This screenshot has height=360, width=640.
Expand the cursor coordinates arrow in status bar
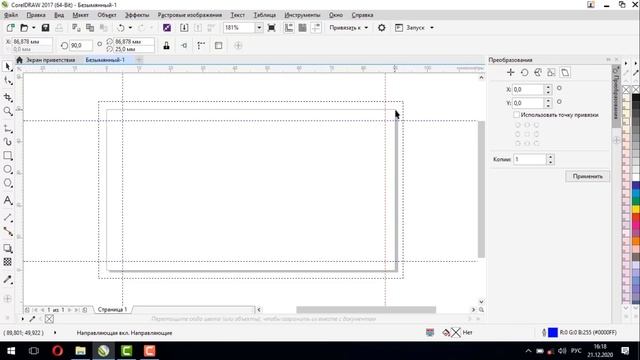pos(55,333)
